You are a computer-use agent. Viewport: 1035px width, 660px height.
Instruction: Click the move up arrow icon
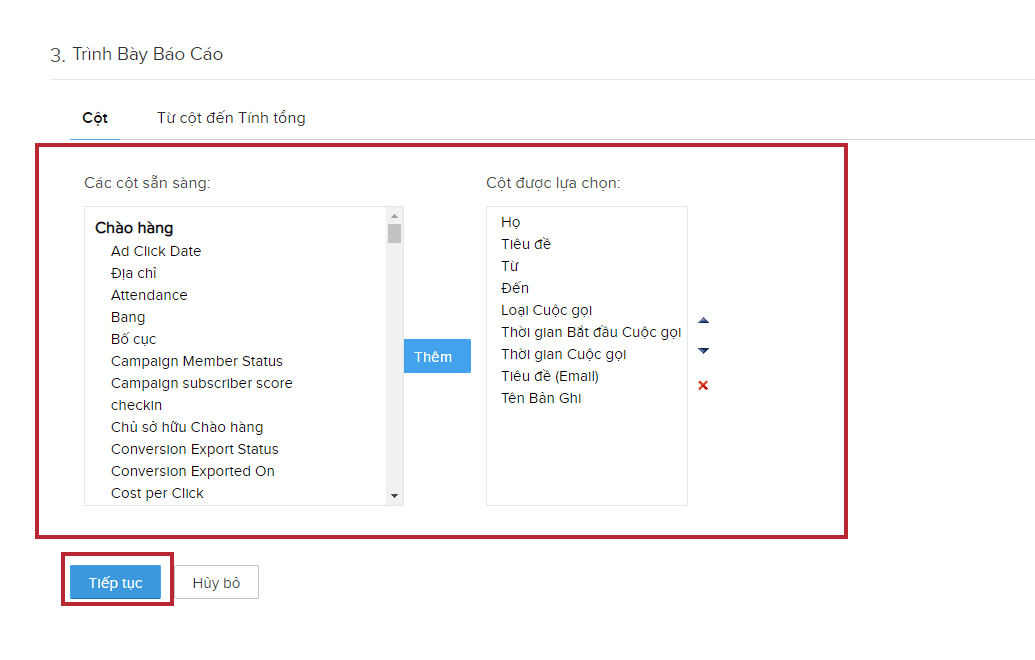click(703, 321)
